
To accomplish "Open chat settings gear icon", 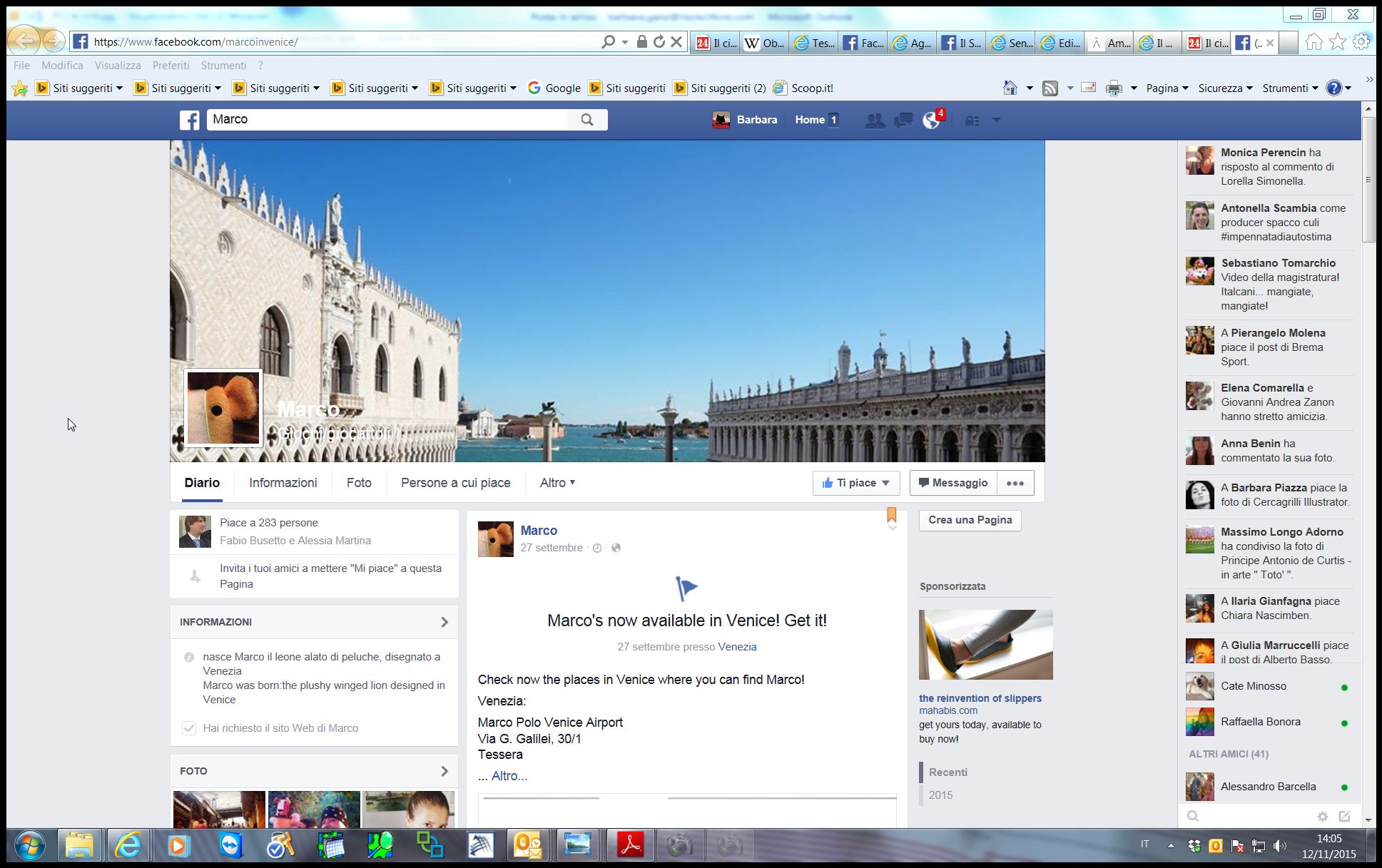I will (1322, 816).
